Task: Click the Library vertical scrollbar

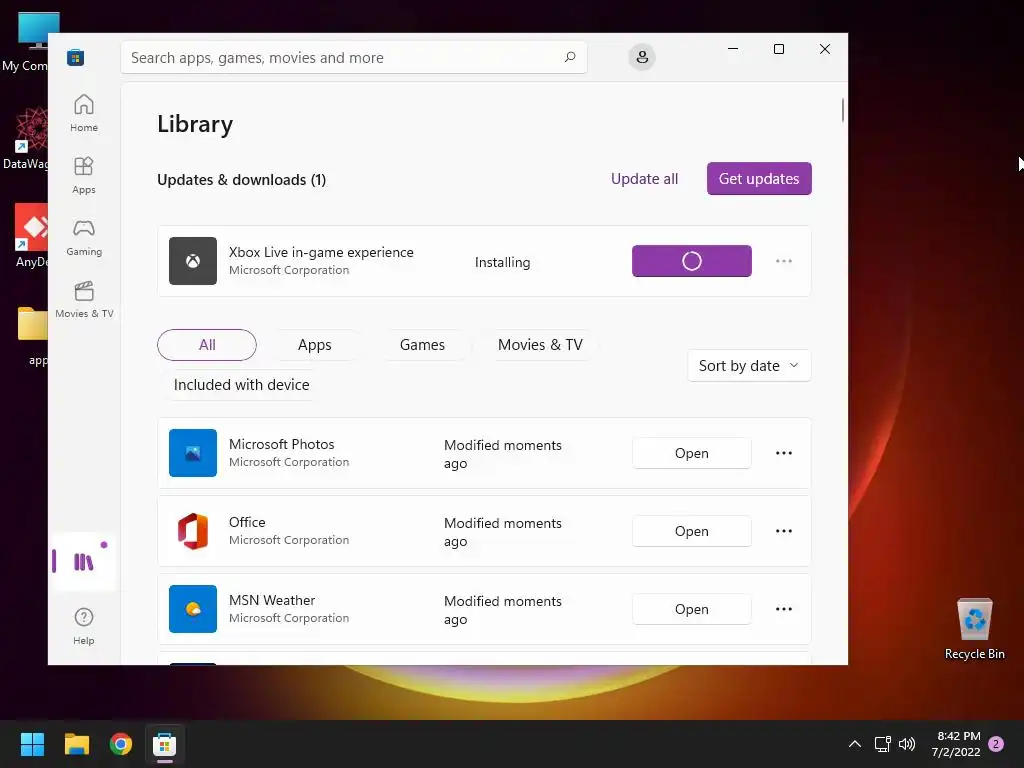Action: point(843,110)
